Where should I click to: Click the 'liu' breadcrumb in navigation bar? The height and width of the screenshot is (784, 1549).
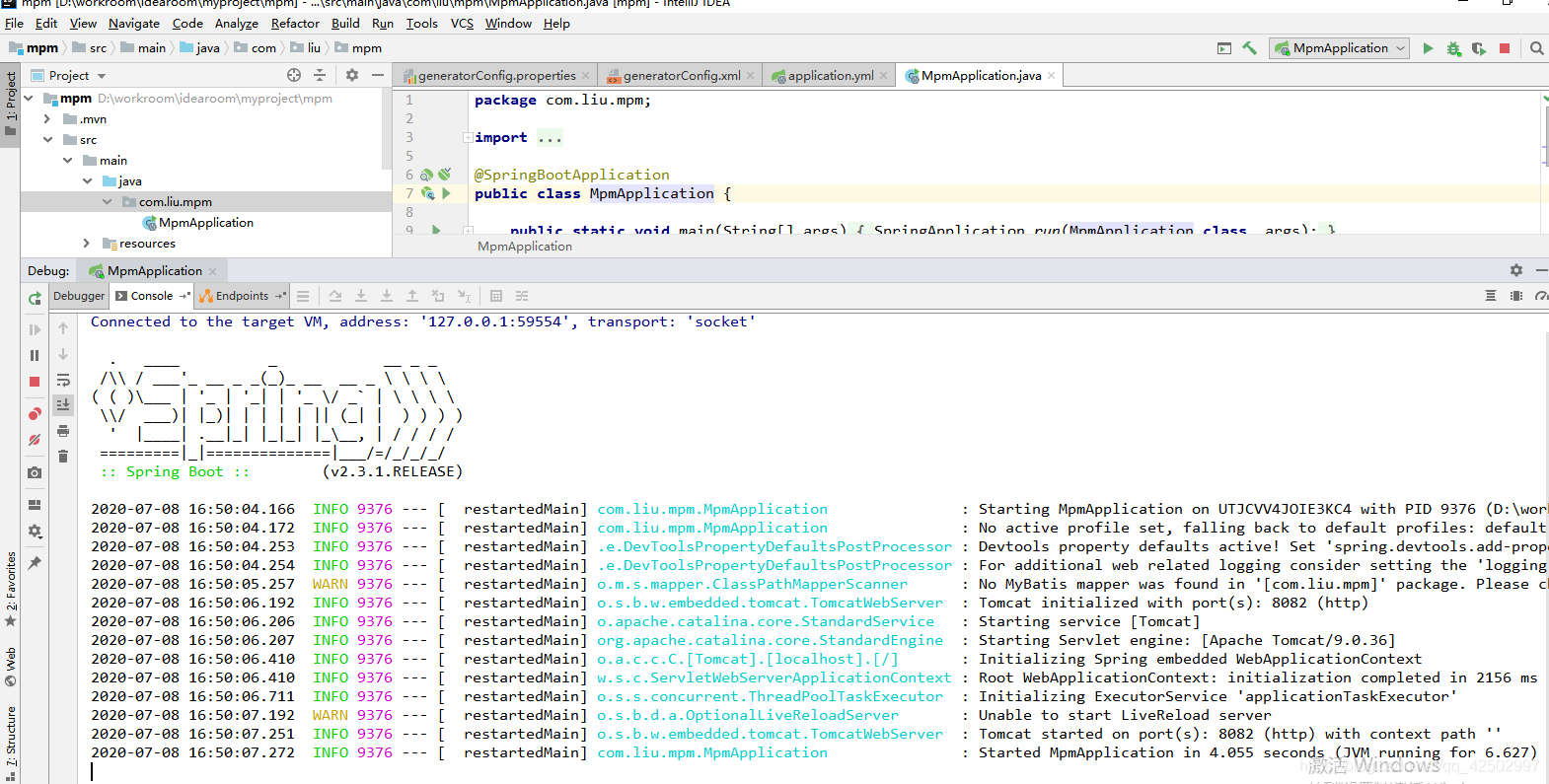[306, 48]
